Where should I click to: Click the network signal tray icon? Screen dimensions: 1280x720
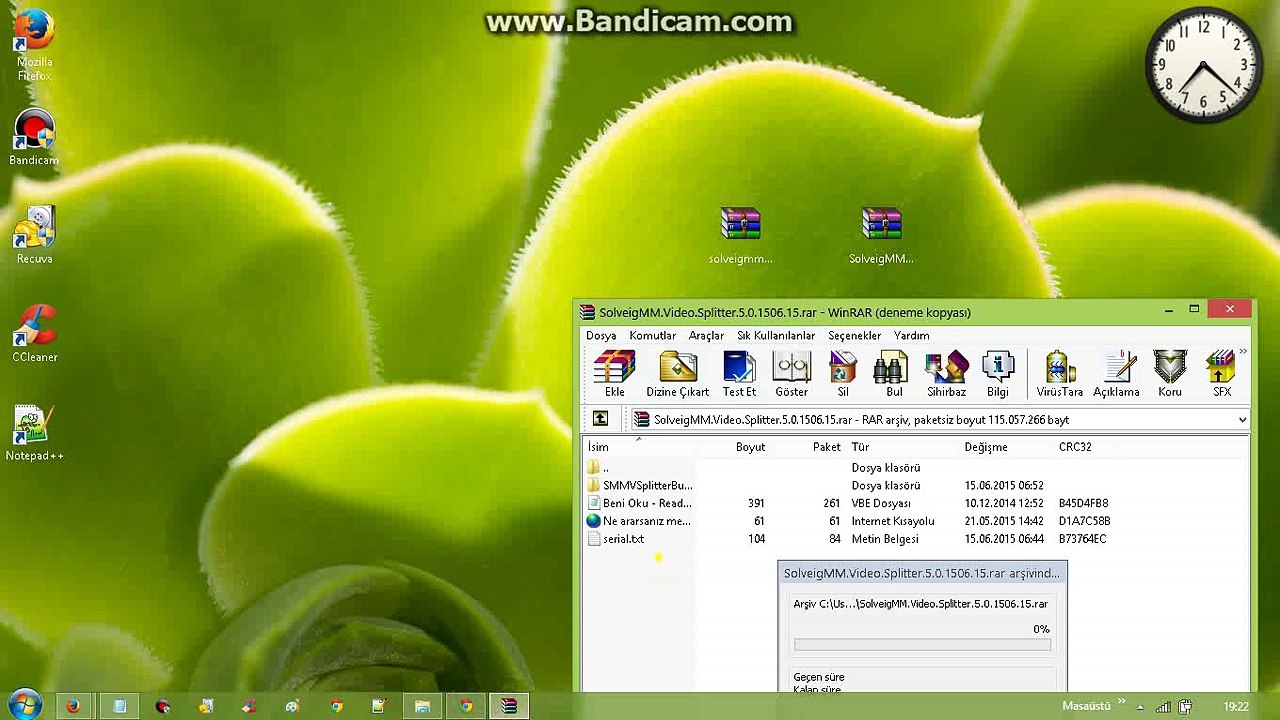(1164, 707)
